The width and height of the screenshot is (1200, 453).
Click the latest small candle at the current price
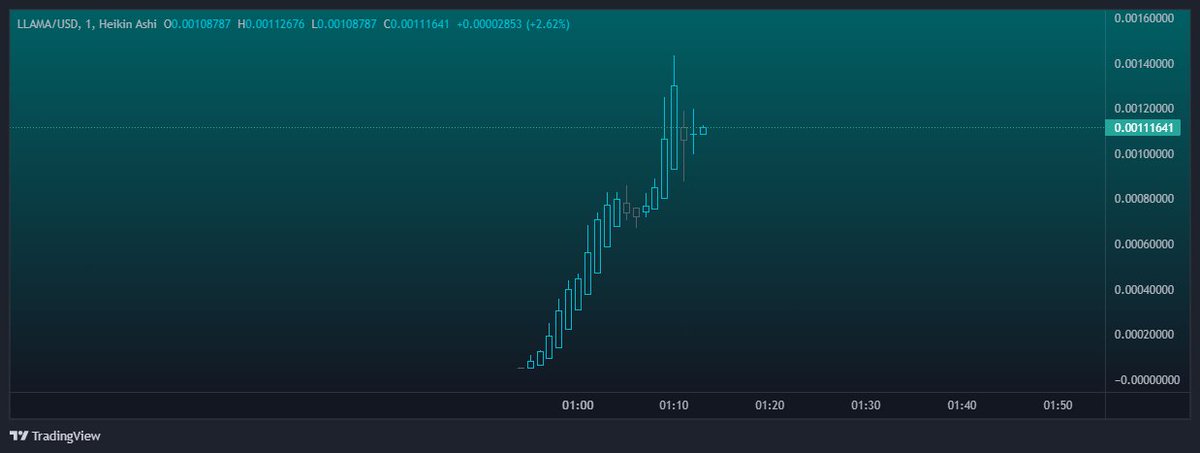coord(703,130)
